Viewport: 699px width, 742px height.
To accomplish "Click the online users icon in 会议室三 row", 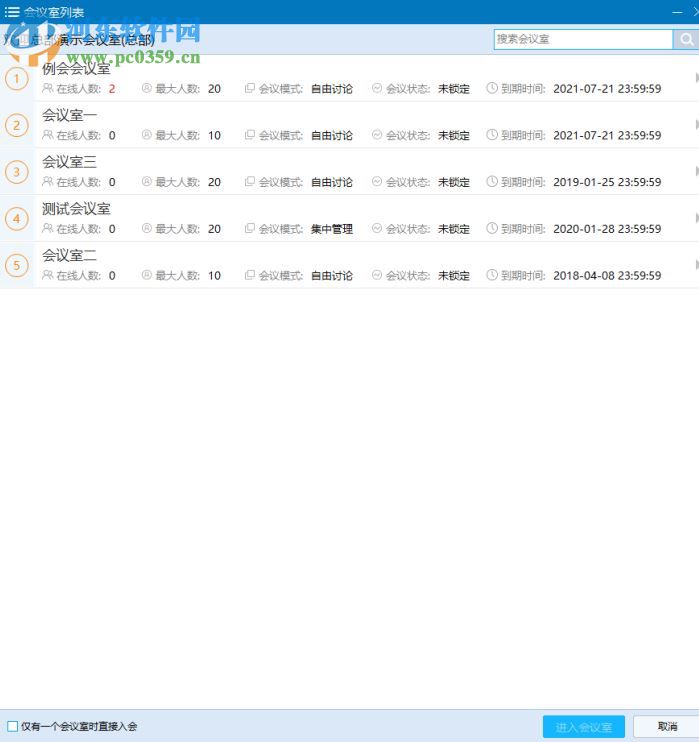I will pos(47,181).
